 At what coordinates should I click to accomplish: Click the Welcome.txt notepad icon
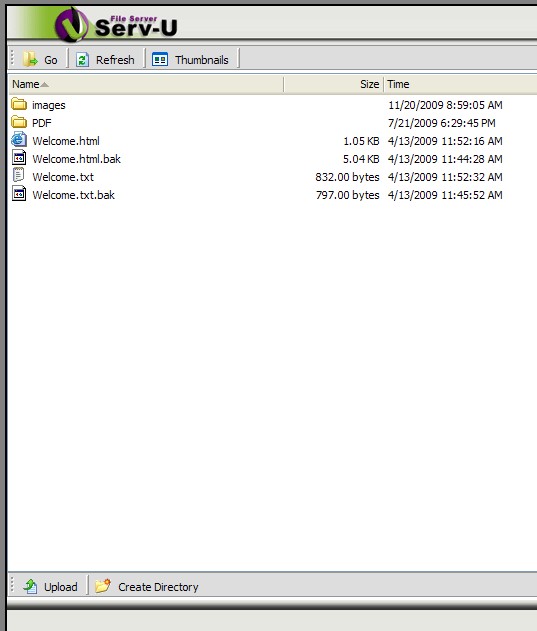pos(19,175)
